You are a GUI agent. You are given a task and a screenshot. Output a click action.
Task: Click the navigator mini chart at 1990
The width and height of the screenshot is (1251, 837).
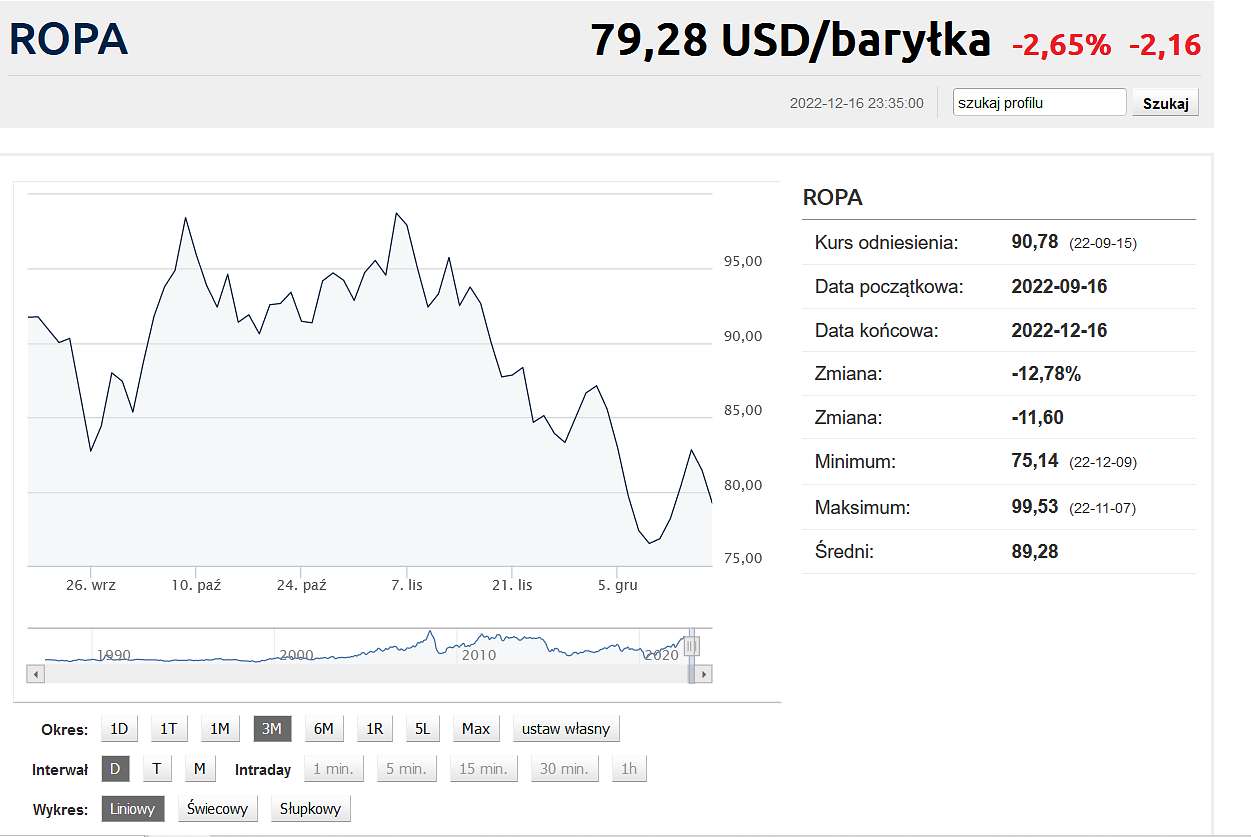click(113, 655)
